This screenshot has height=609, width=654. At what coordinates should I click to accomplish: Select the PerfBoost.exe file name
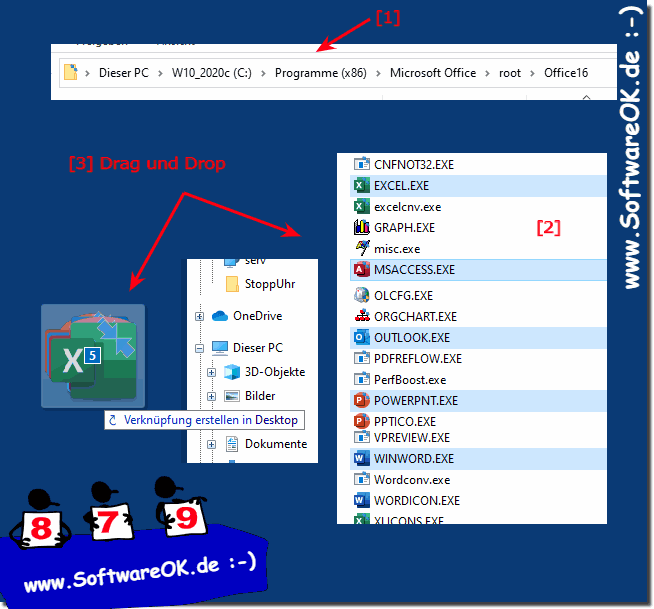pos(410,379)
